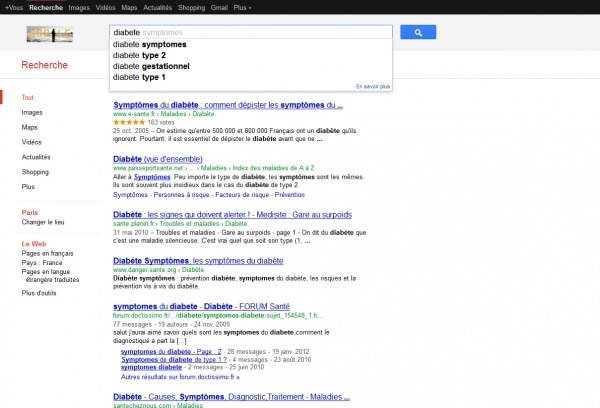Choose suggestion diabete symptomes

tap(251, 44)
